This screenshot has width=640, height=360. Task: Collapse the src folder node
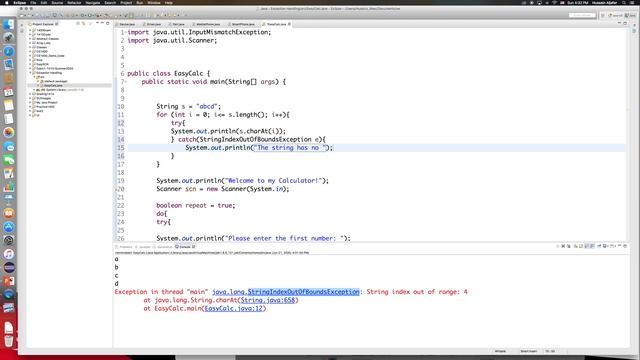(34, 77)
